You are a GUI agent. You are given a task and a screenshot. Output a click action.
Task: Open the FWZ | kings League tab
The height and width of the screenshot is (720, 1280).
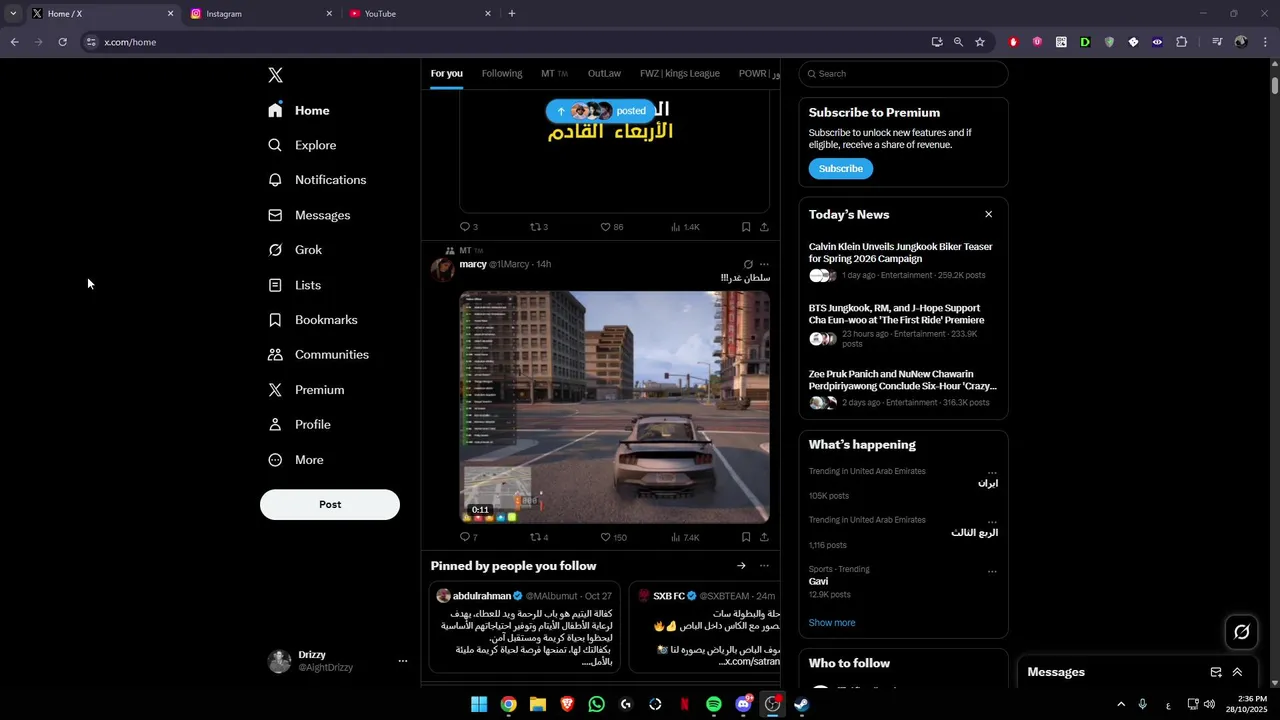pyautogui.click(x=680, y=73)
